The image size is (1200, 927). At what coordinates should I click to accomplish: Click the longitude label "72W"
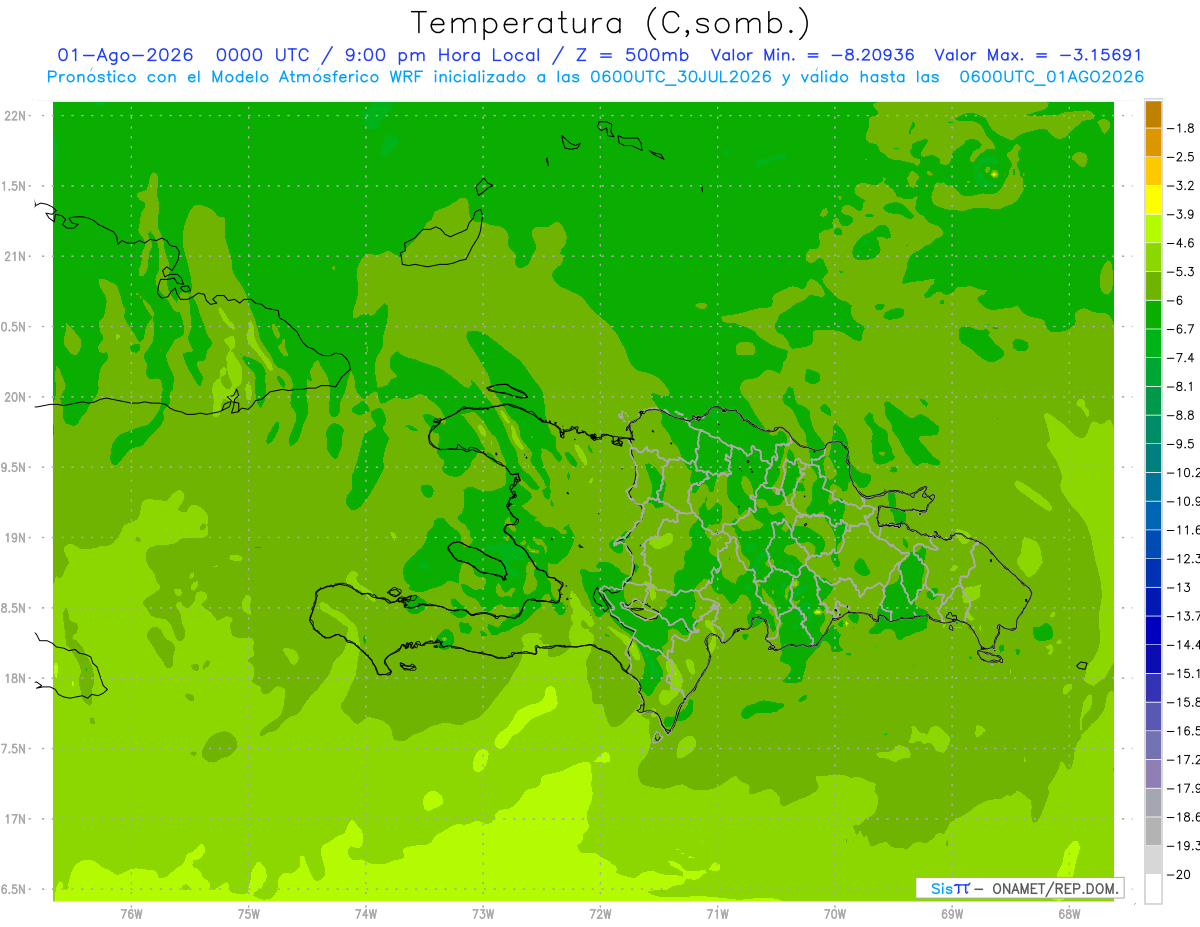point(600,914)
